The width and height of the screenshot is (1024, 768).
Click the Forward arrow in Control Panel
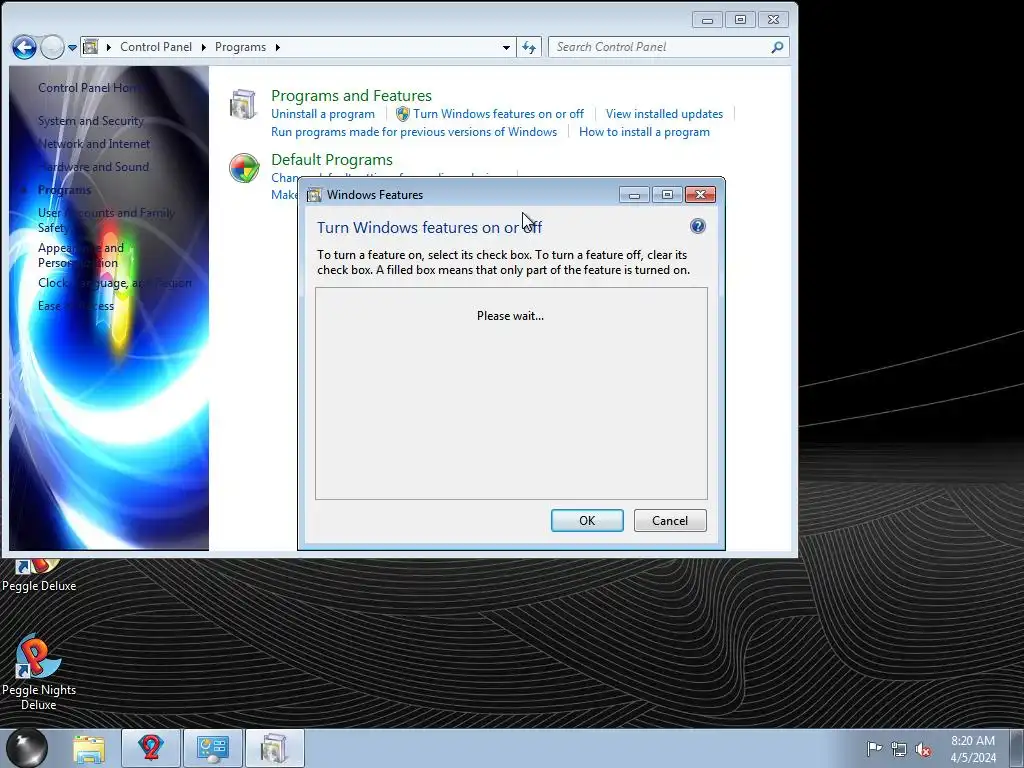coord(52,47)
